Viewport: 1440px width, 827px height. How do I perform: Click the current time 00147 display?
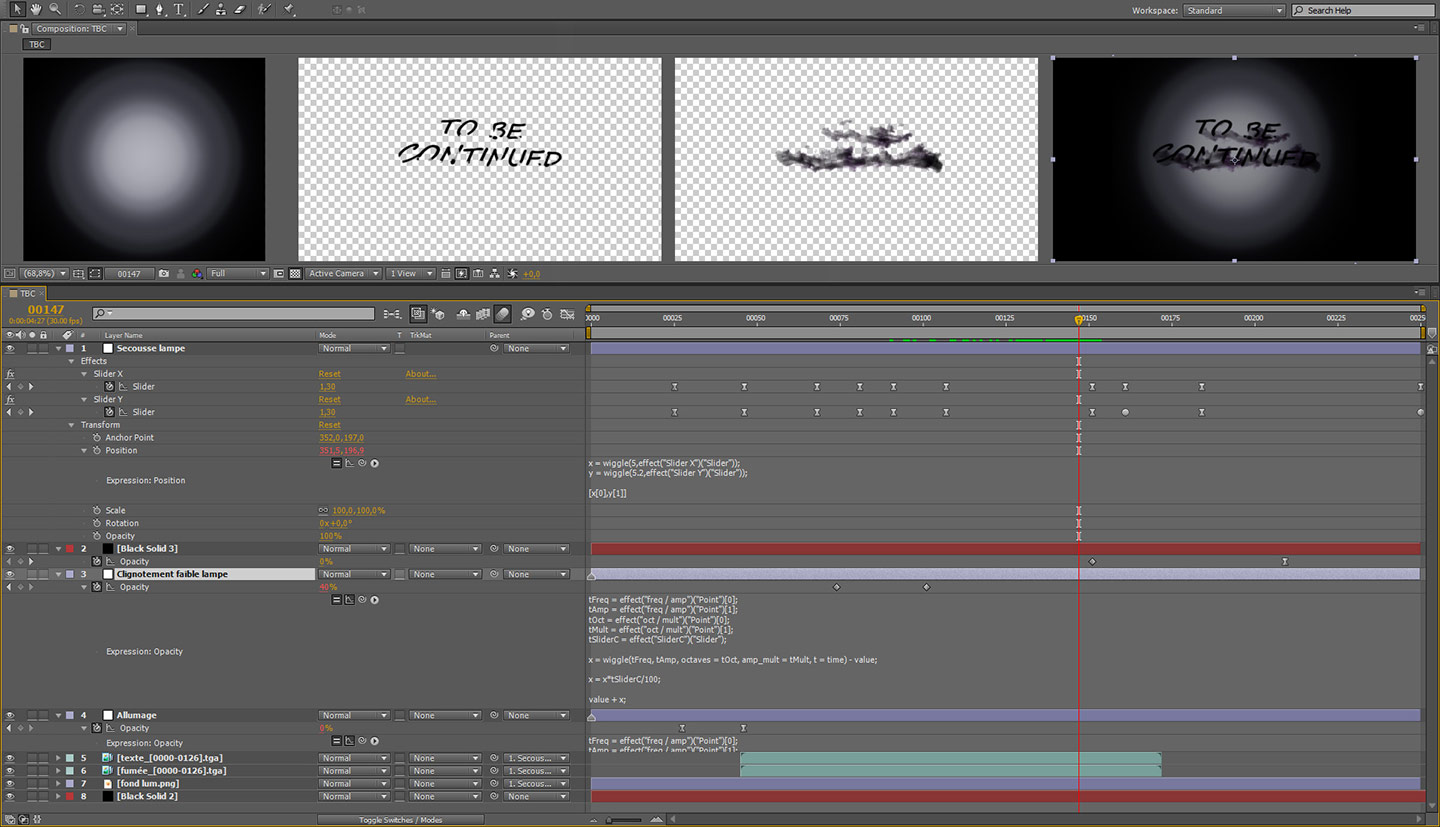pyautogui.click(x=46, y=310)
